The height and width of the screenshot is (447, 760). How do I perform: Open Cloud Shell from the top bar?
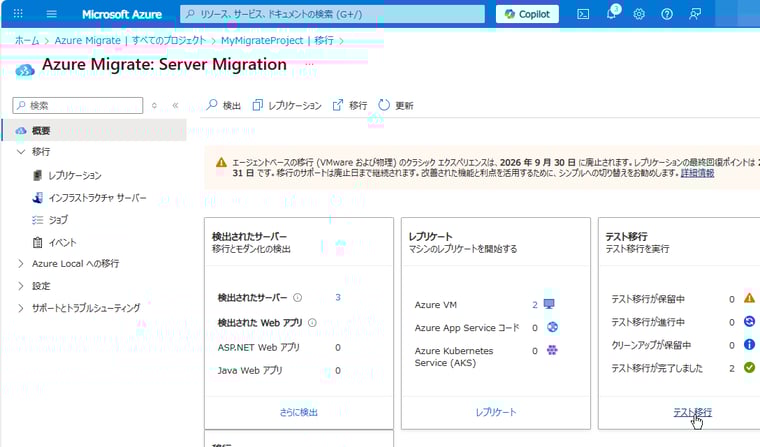click(583, 14)
